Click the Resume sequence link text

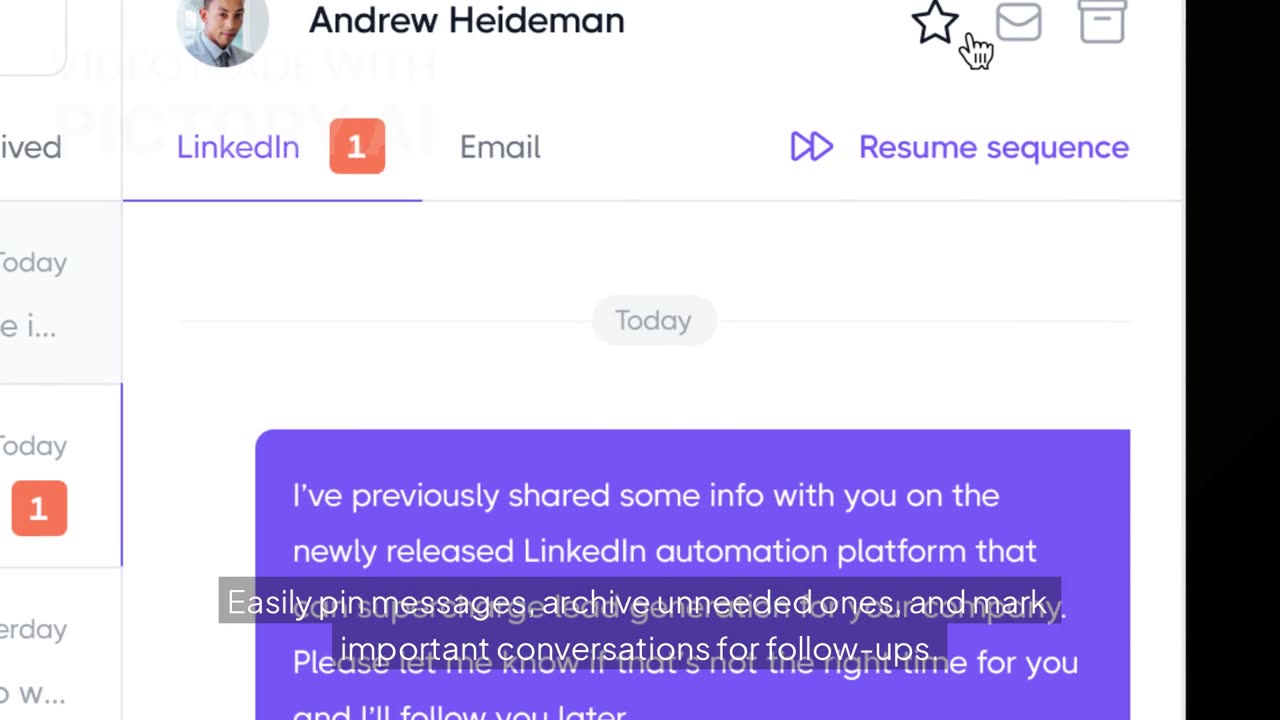point(993,147)
